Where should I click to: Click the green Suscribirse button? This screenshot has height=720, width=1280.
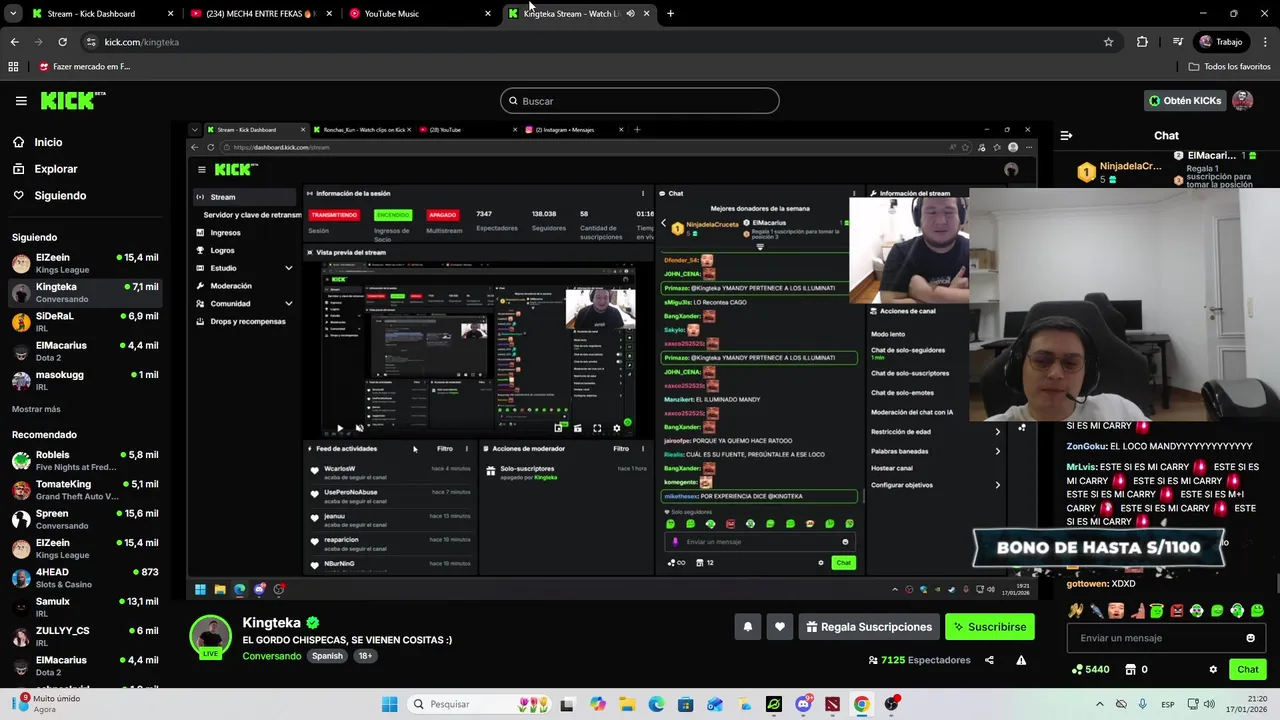click(x=989, y=627)
